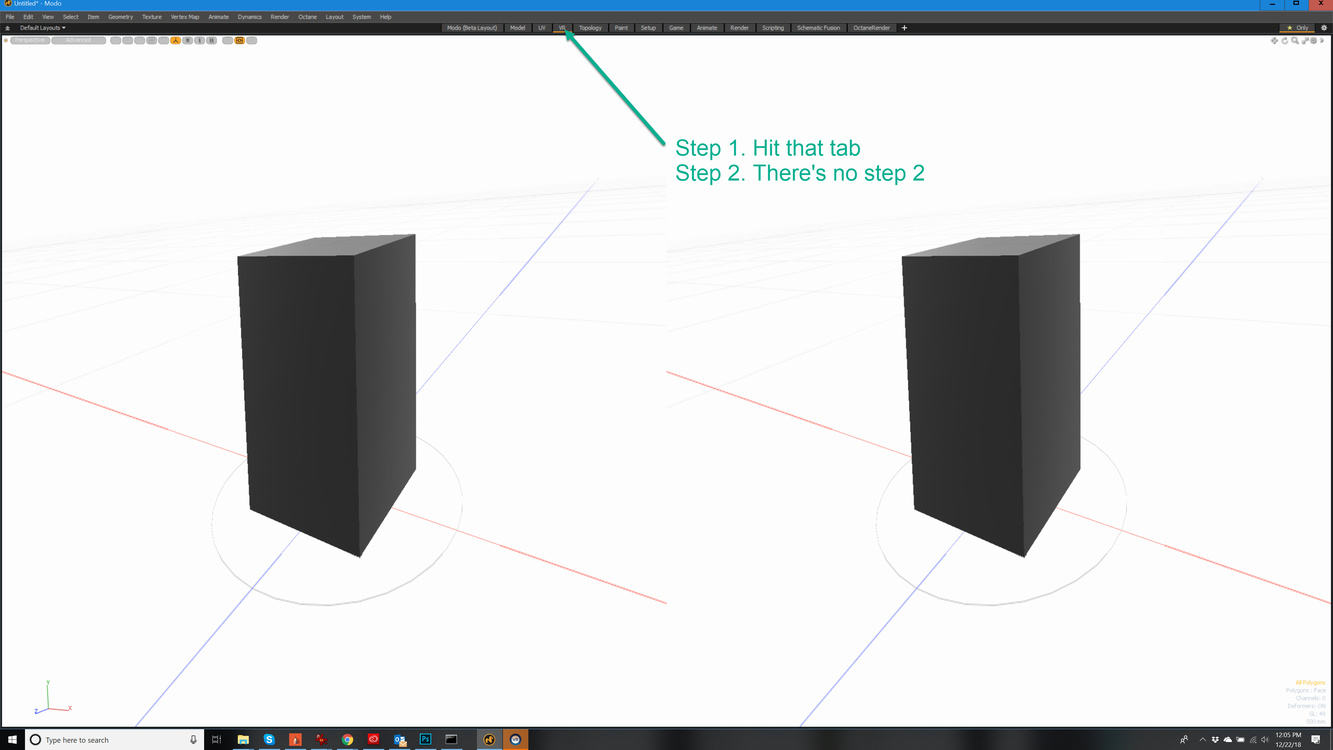1333x750 pixels.
Task: Click the volume speaker tray icon
Action: 1265,740
